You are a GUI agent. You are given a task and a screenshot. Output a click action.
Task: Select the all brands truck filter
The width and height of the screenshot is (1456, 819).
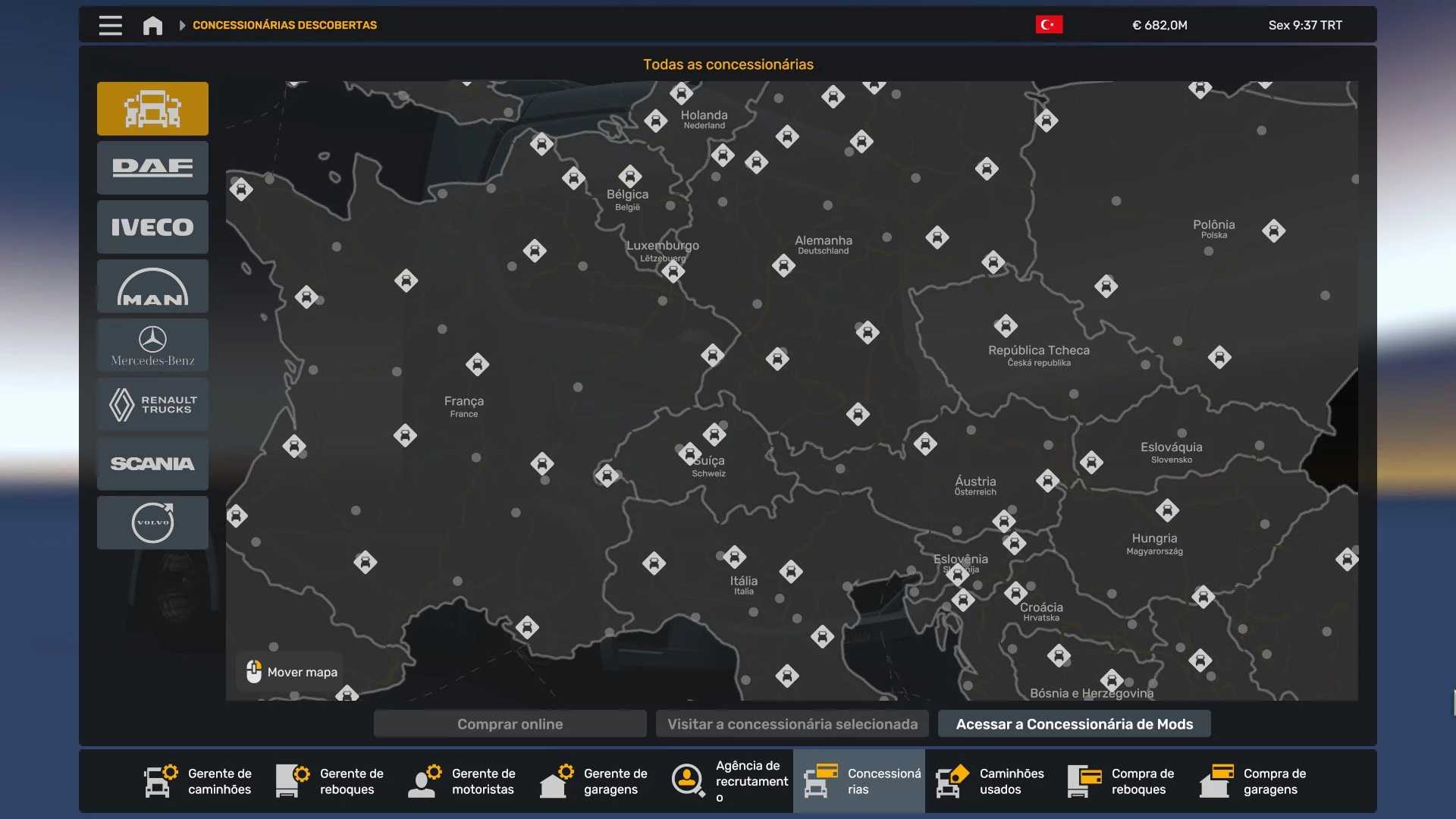pos(152,108)
